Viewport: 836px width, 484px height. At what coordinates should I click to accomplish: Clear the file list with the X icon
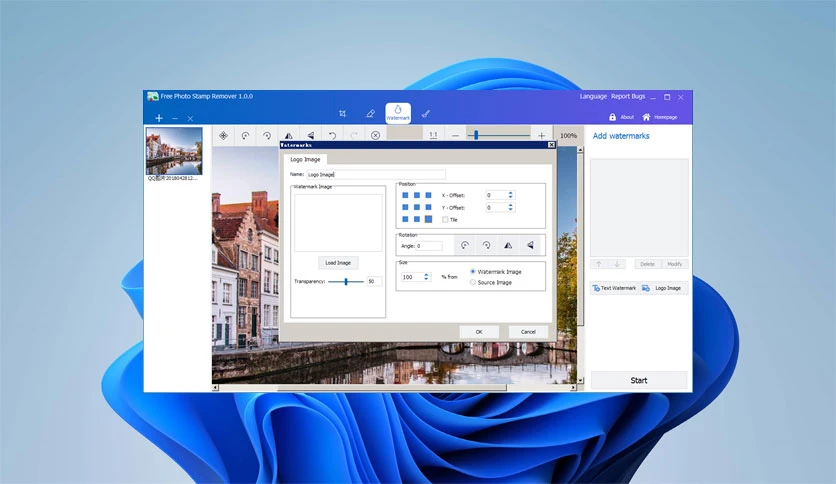coord(190,118)
